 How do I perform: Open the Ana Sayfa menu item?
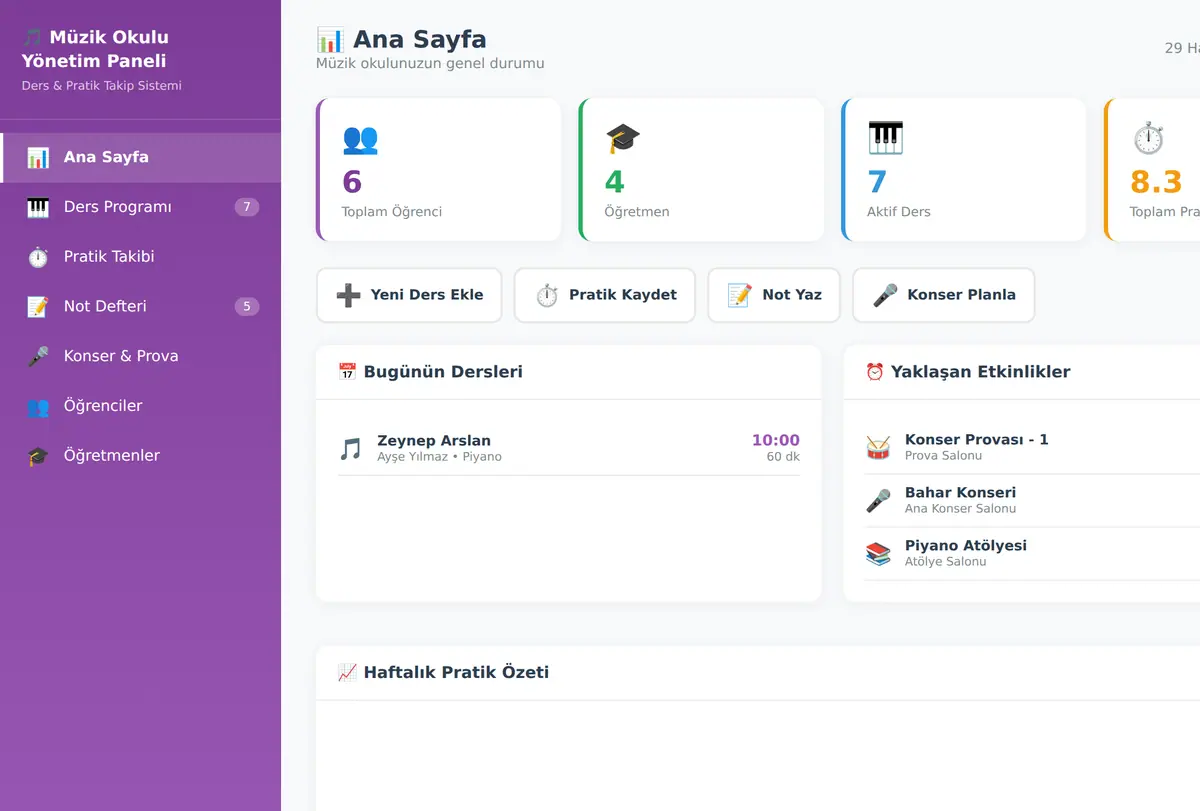point(141,157)
